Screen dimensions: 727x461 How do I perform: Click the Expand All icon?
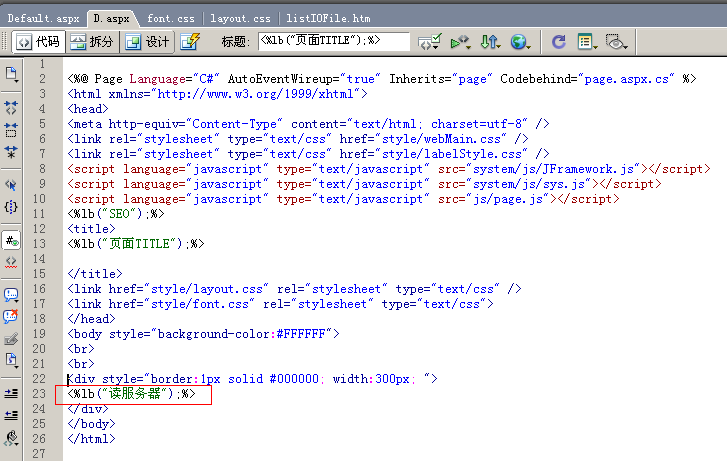[11, 152]
